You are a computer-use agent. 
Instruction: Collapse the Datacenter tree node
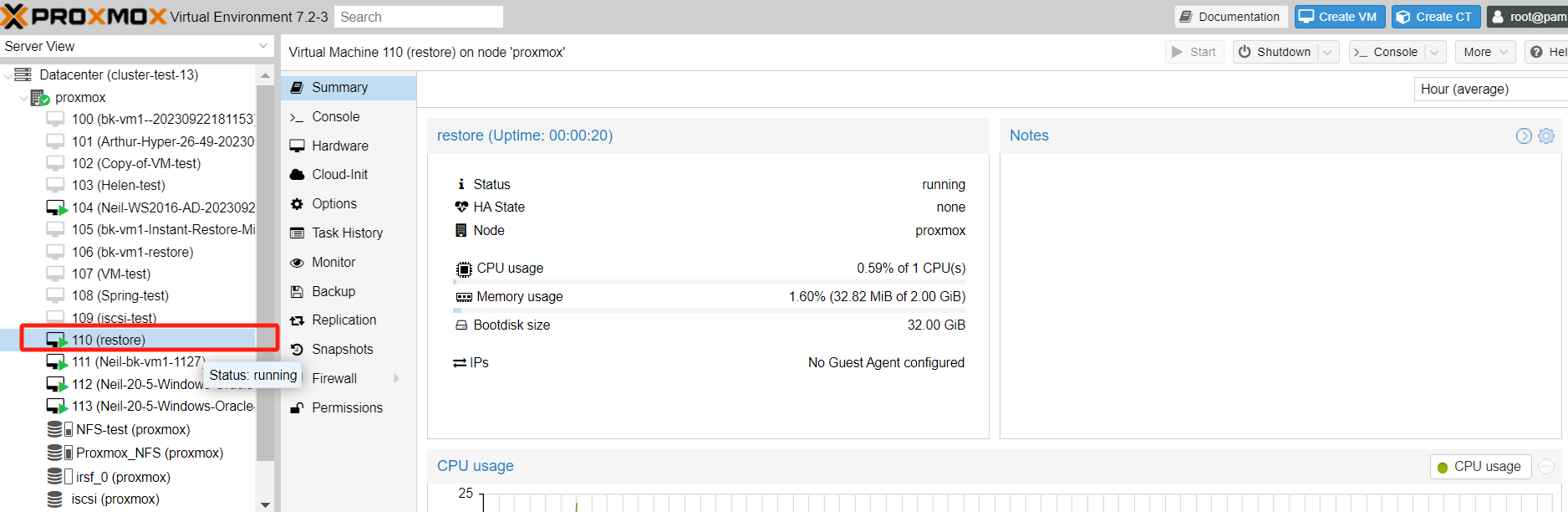8,75
